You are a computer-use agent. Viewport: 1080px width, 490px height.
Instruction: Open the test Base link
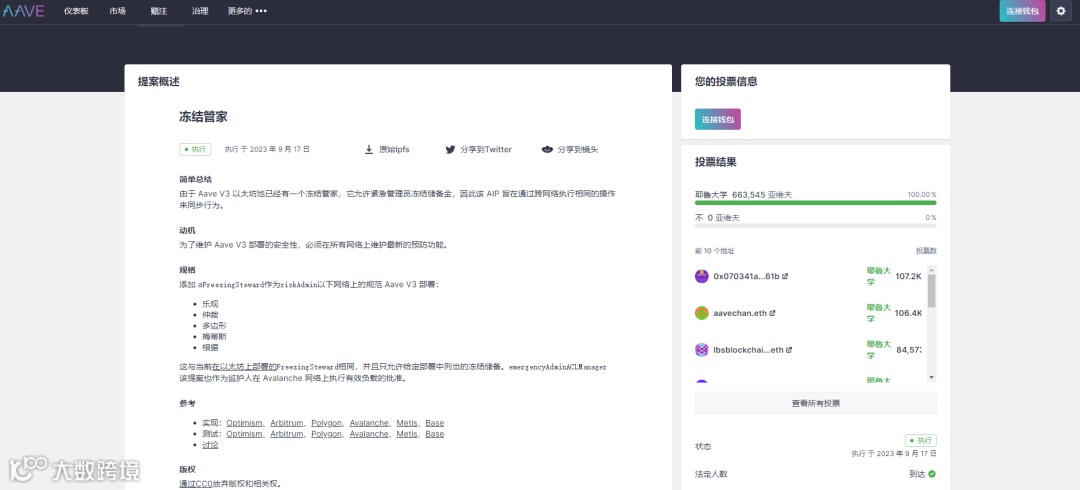pyautogui.click(x=435, y=434)
